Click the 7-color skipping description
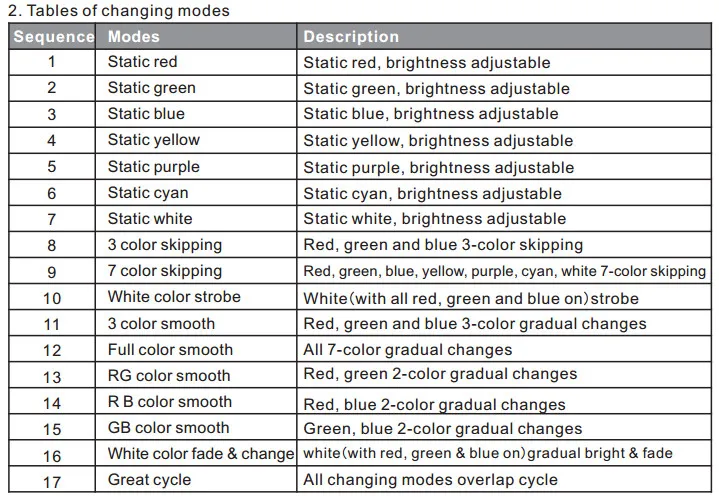 pos(504,271)
